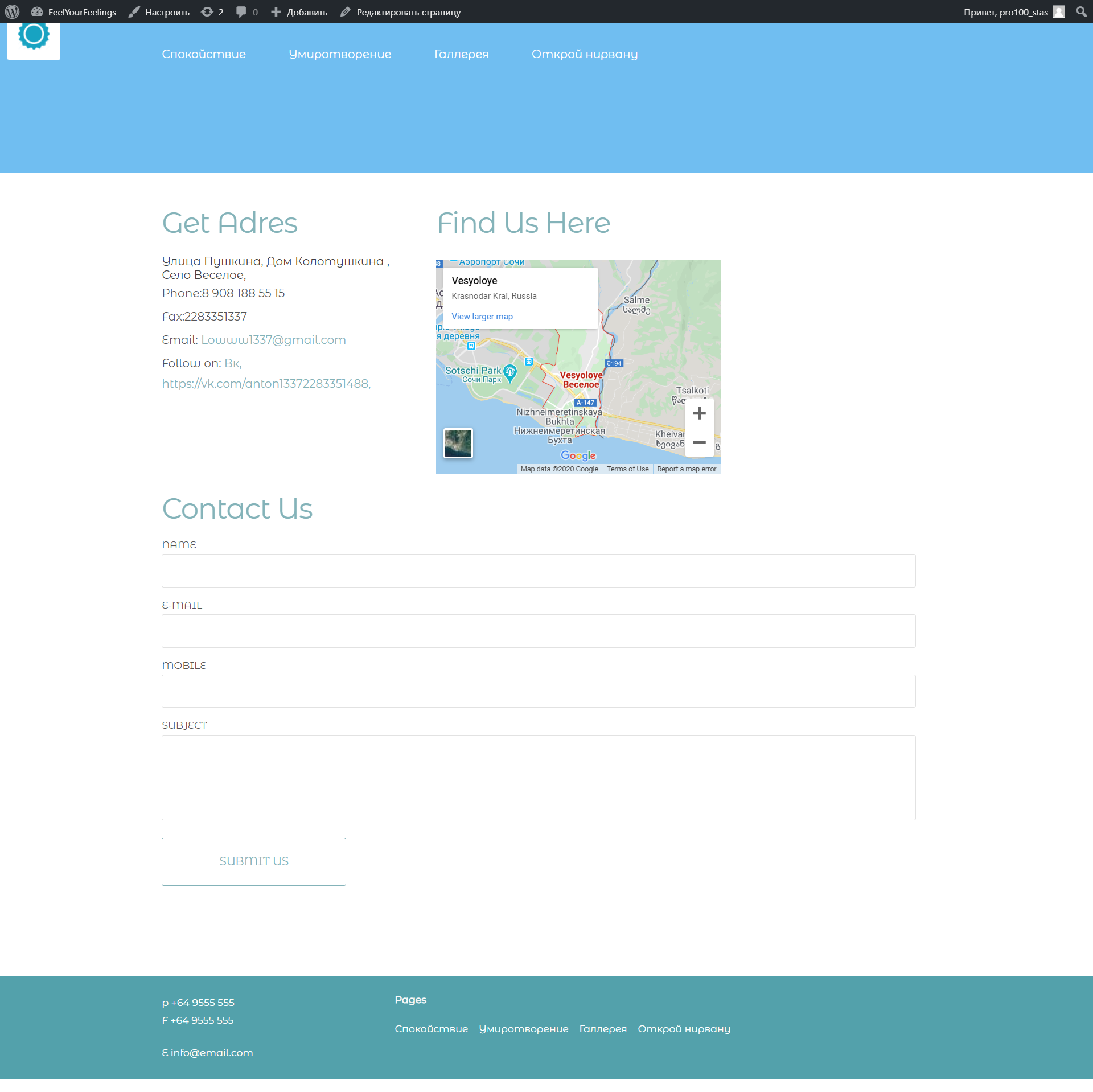Screen dimensions: 1093x1092
Task: Click the transit station icon near Sotschi-Park
Action: pyautogui.click(x=529, y=362)
